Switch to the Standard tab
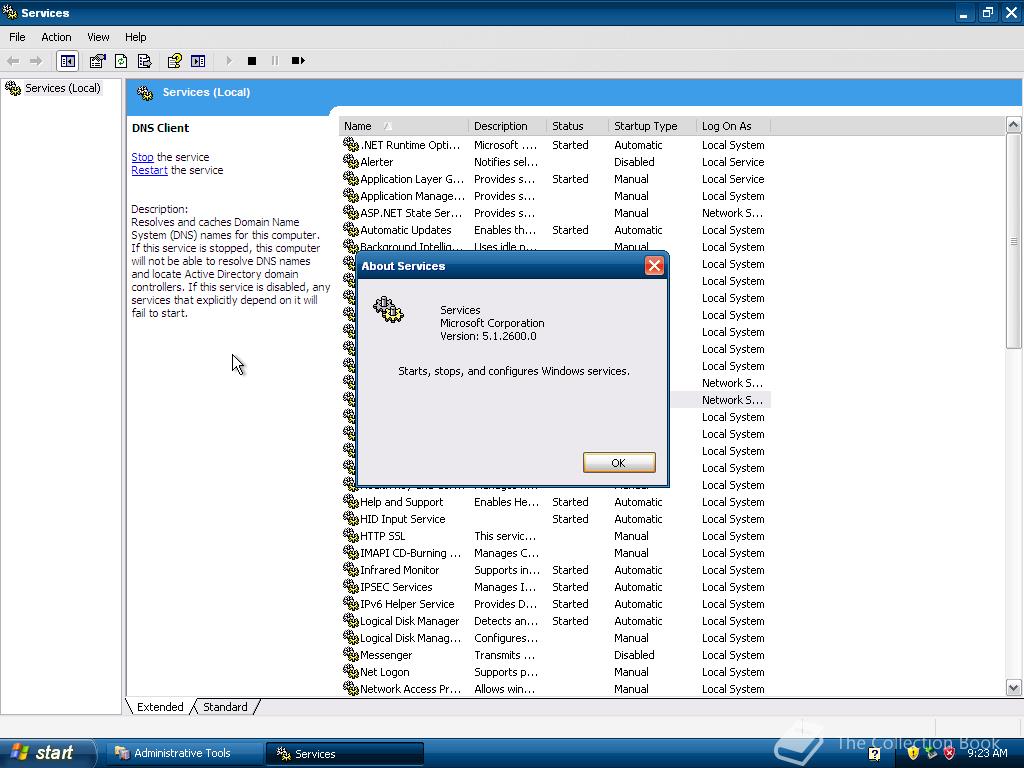This screenshot has width=1024, height=768. [225, 707]
